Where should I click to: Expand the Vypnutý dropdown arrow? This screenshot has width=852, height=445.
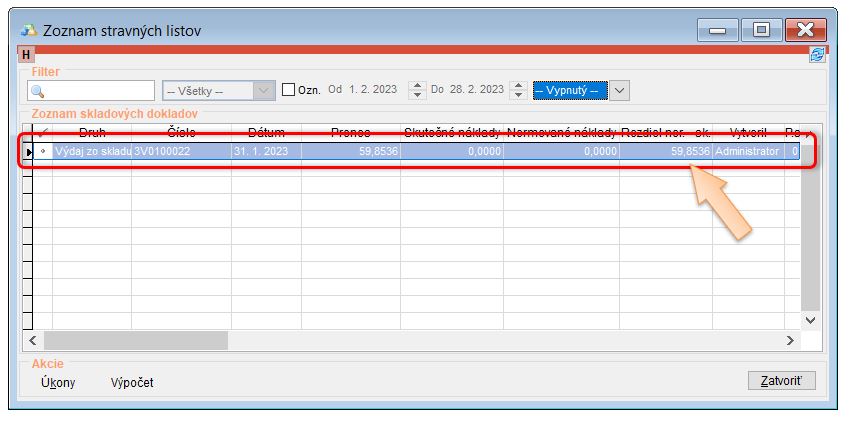click(620, 91)
